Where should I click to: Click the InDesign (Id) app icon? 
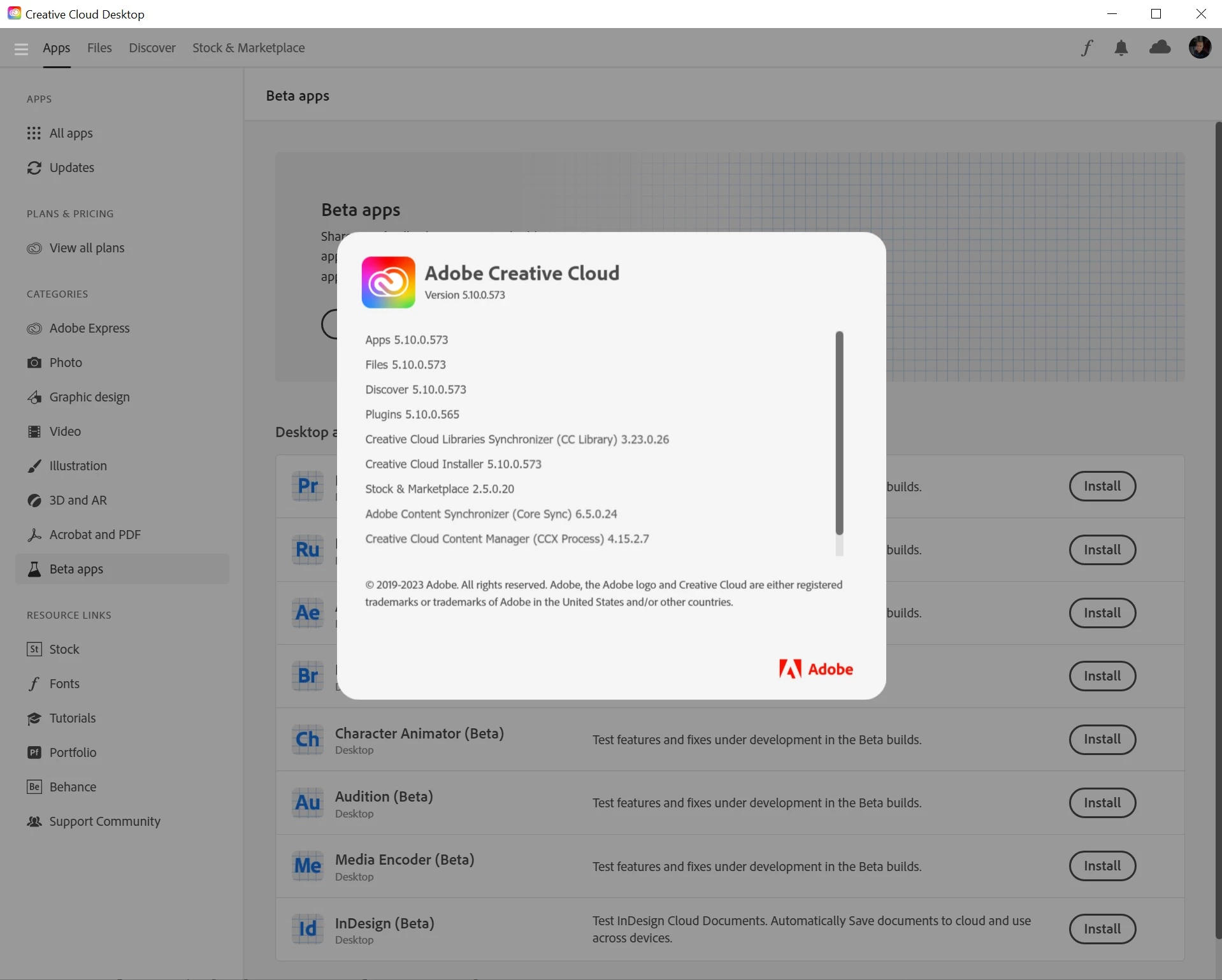point(308,928)
